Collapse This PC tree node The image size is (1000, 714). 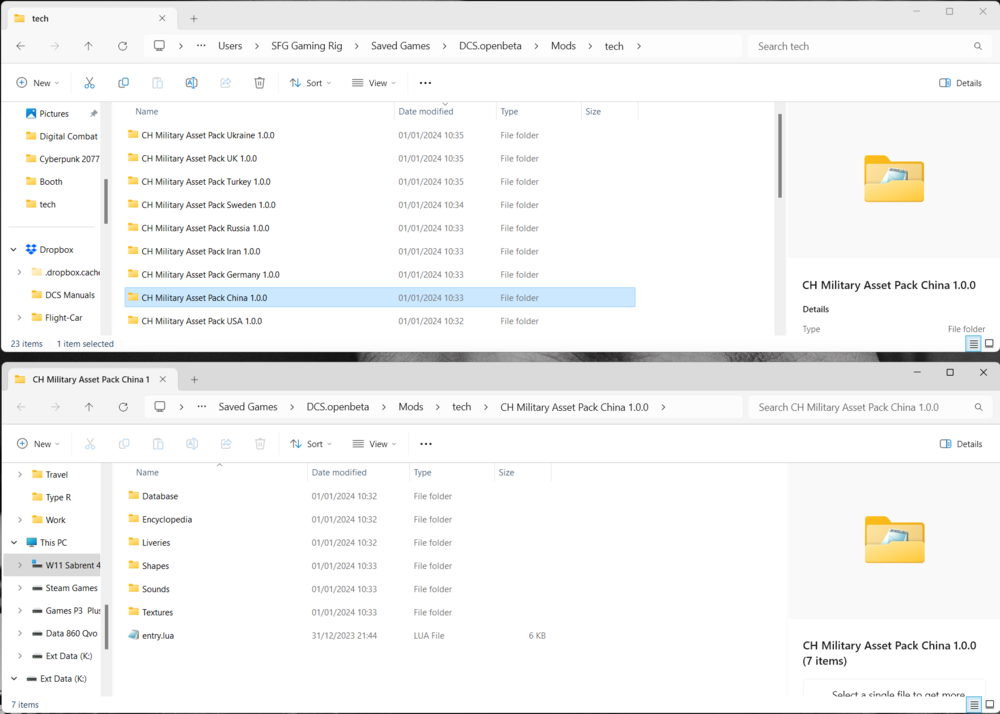(x=14, y=543)
